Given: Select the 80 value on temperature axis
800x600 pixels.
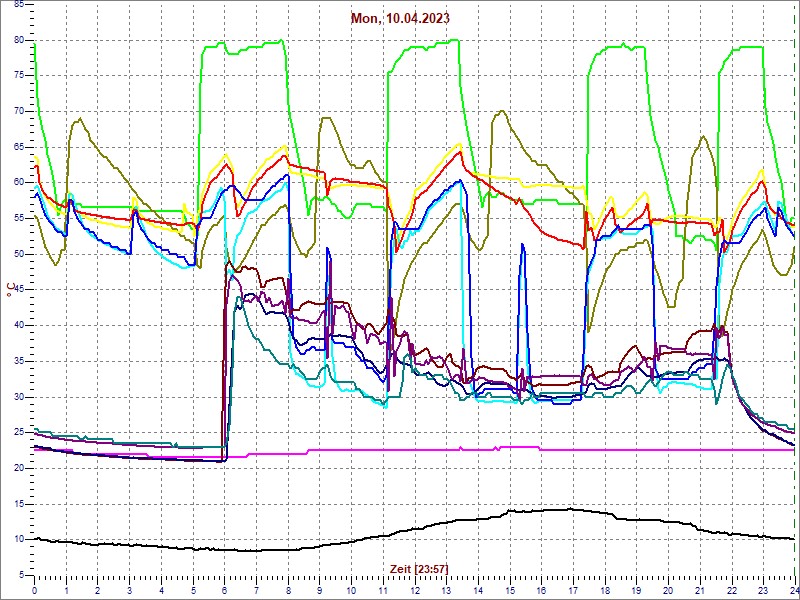Looking at the screenshot, I should [x=18, y=40].
